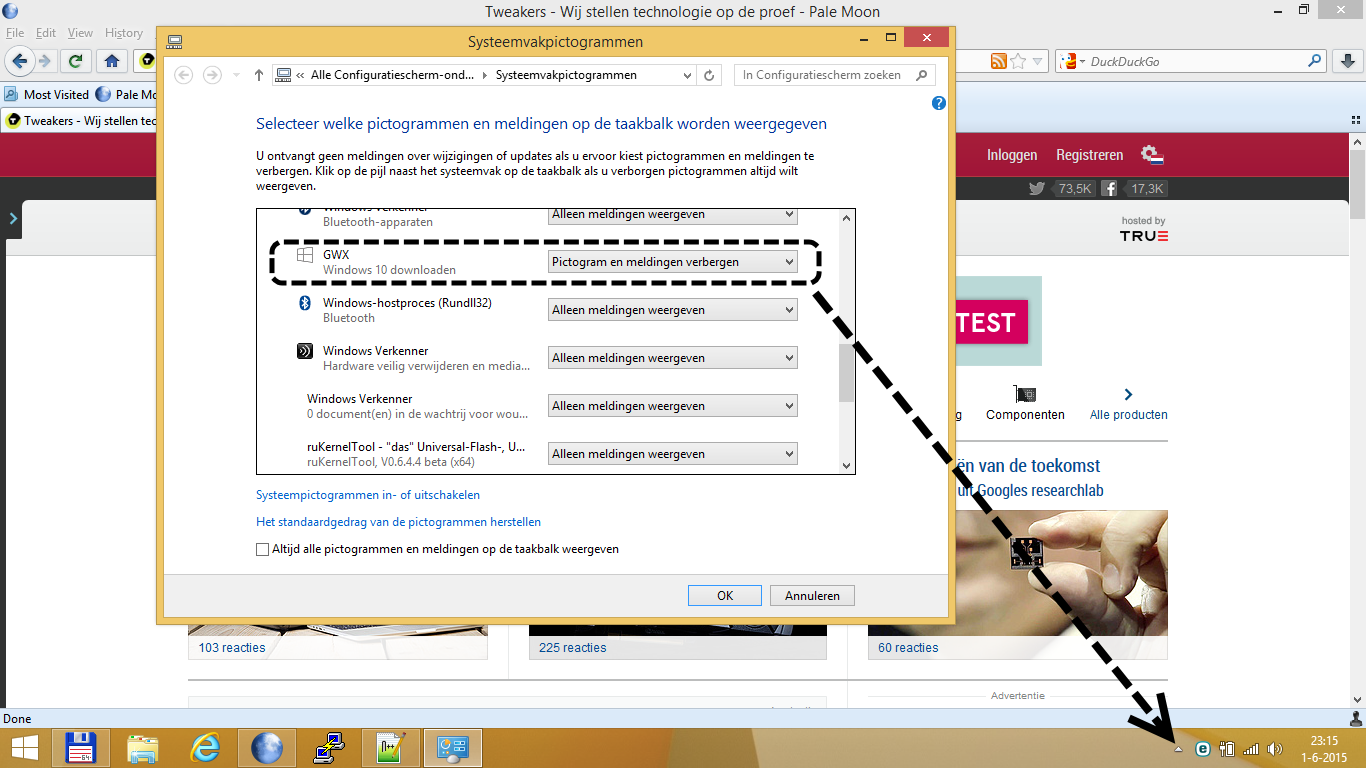1366x768 pixels.
Task: Open recent locations dropdown in control panel
Action: tap(236, 75)
